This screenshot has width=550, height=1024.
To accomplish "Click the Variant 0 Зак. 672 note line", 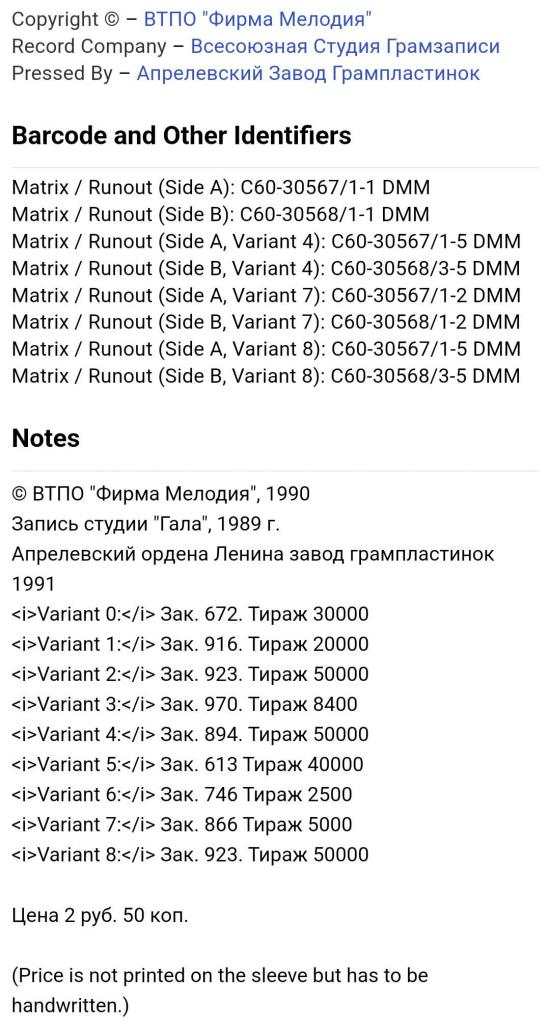I will tap(190, 614).
